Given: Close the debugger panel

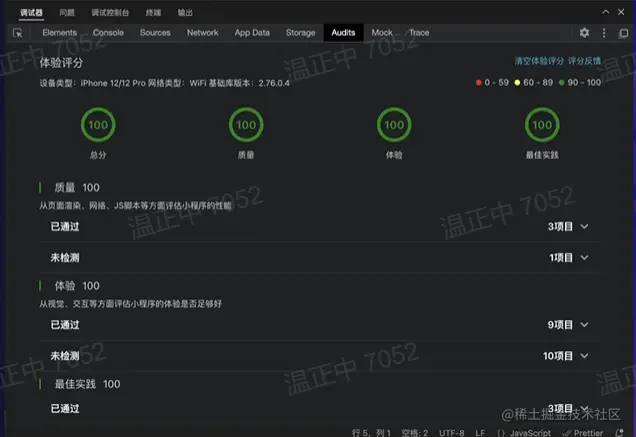Looking at the screenshot, I should [621, 12].
